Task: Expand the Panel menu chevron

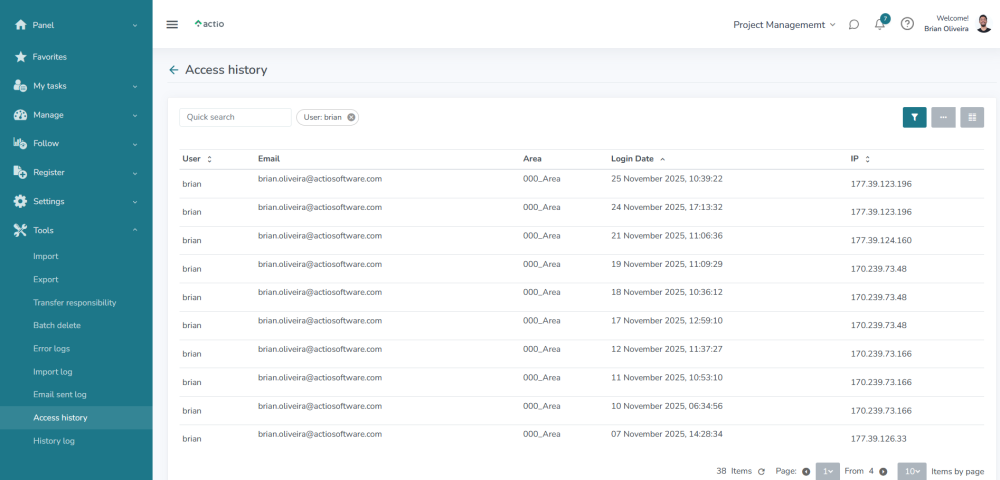Action: point(135,25)
